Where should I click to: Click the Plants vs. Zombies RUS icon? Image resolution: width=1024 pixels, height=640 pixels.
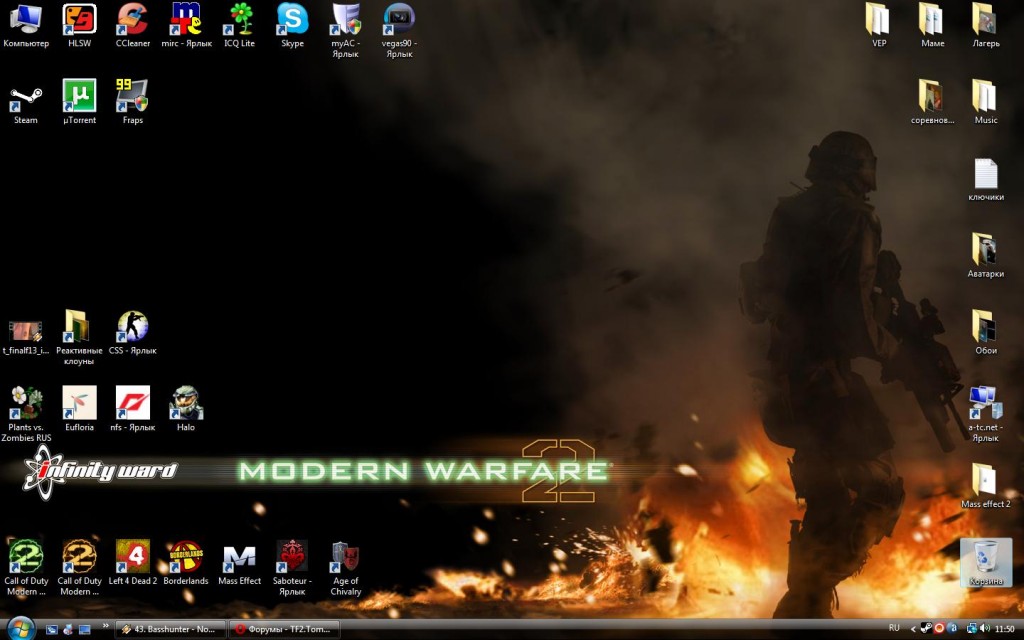pos(25,403)
